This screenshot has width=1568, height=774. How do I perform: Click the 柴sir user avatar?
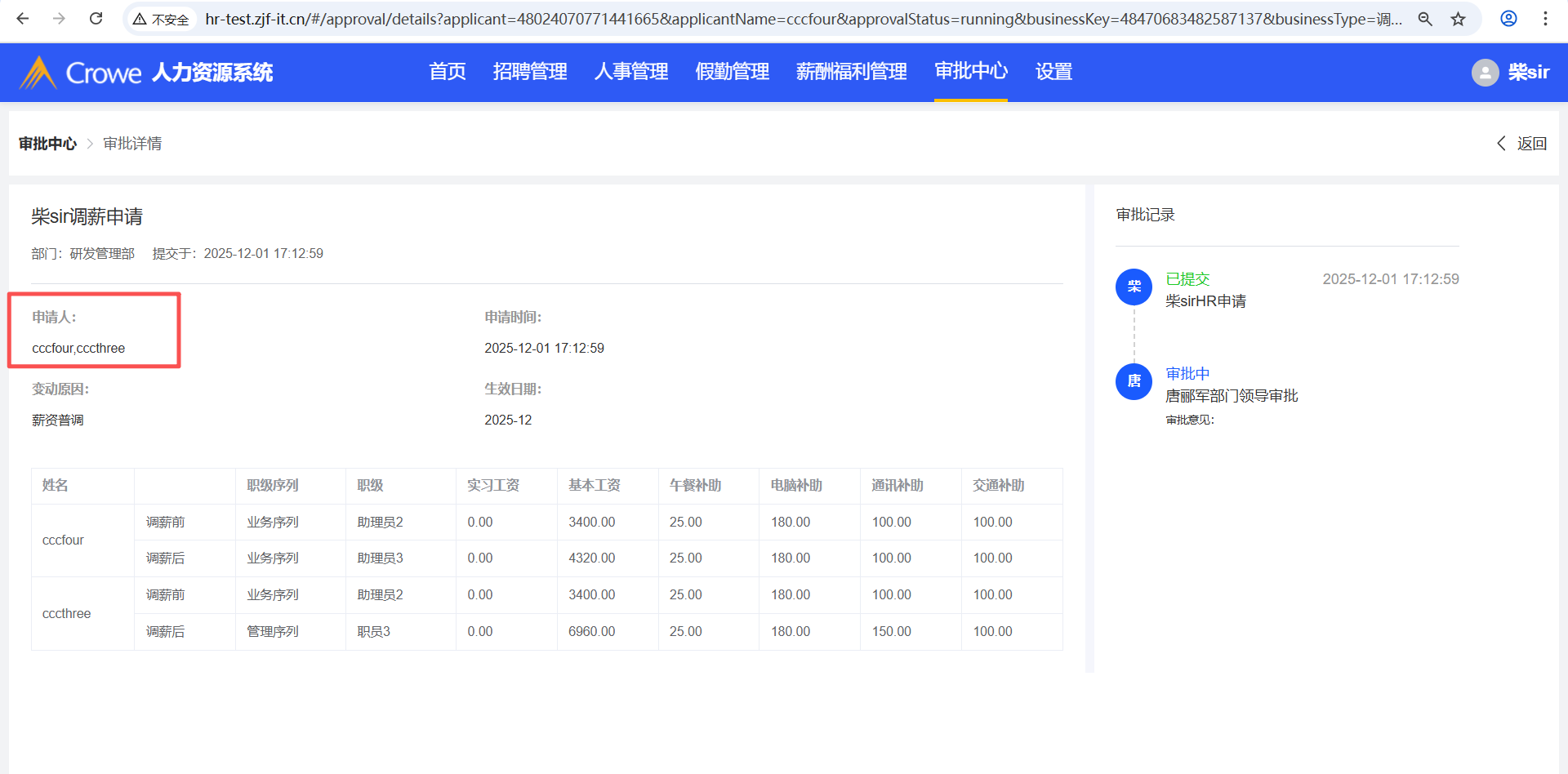(1485, 73)
